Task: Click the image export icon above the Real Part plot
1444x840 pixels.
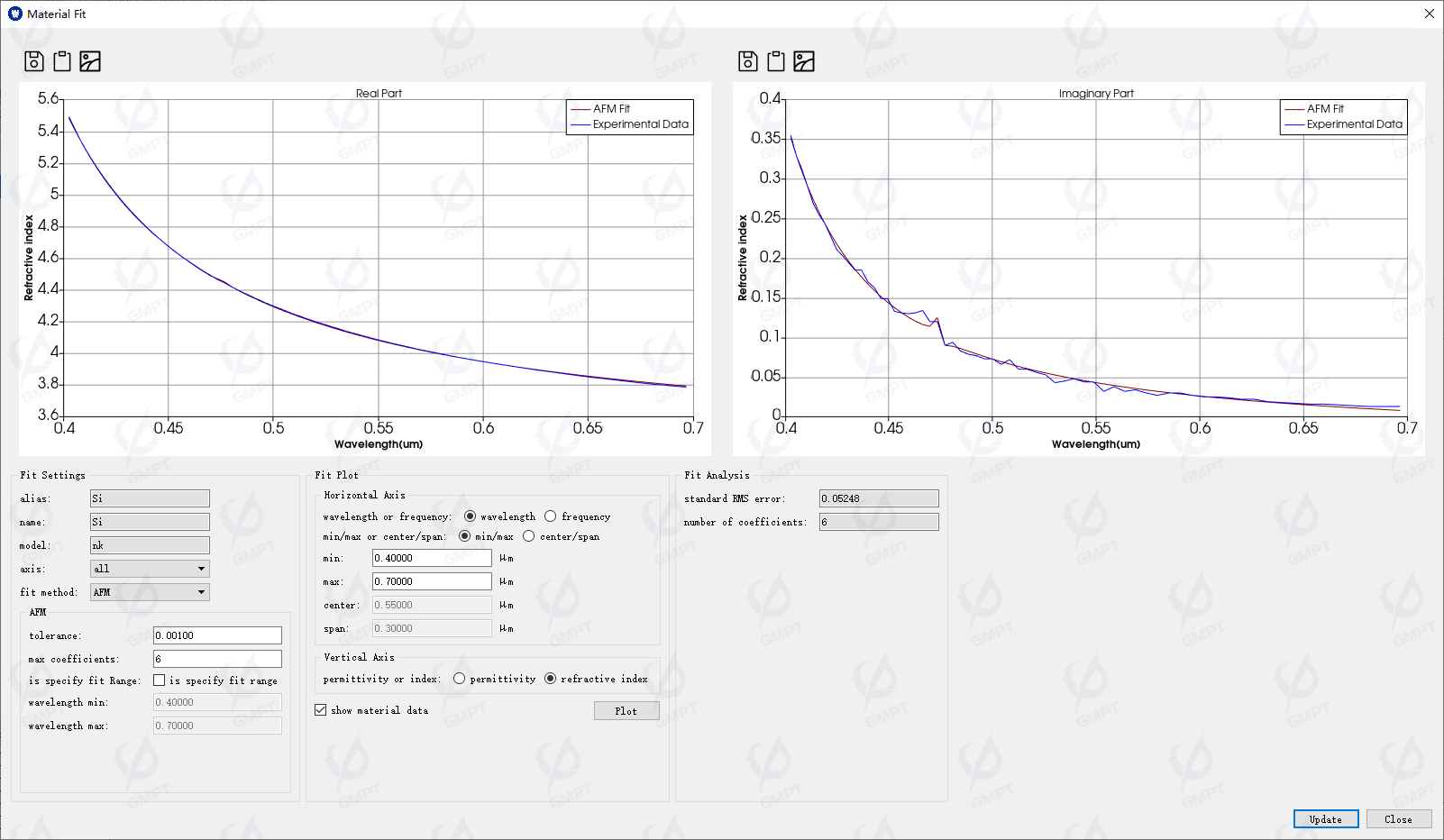Action: tap(90, 61)
